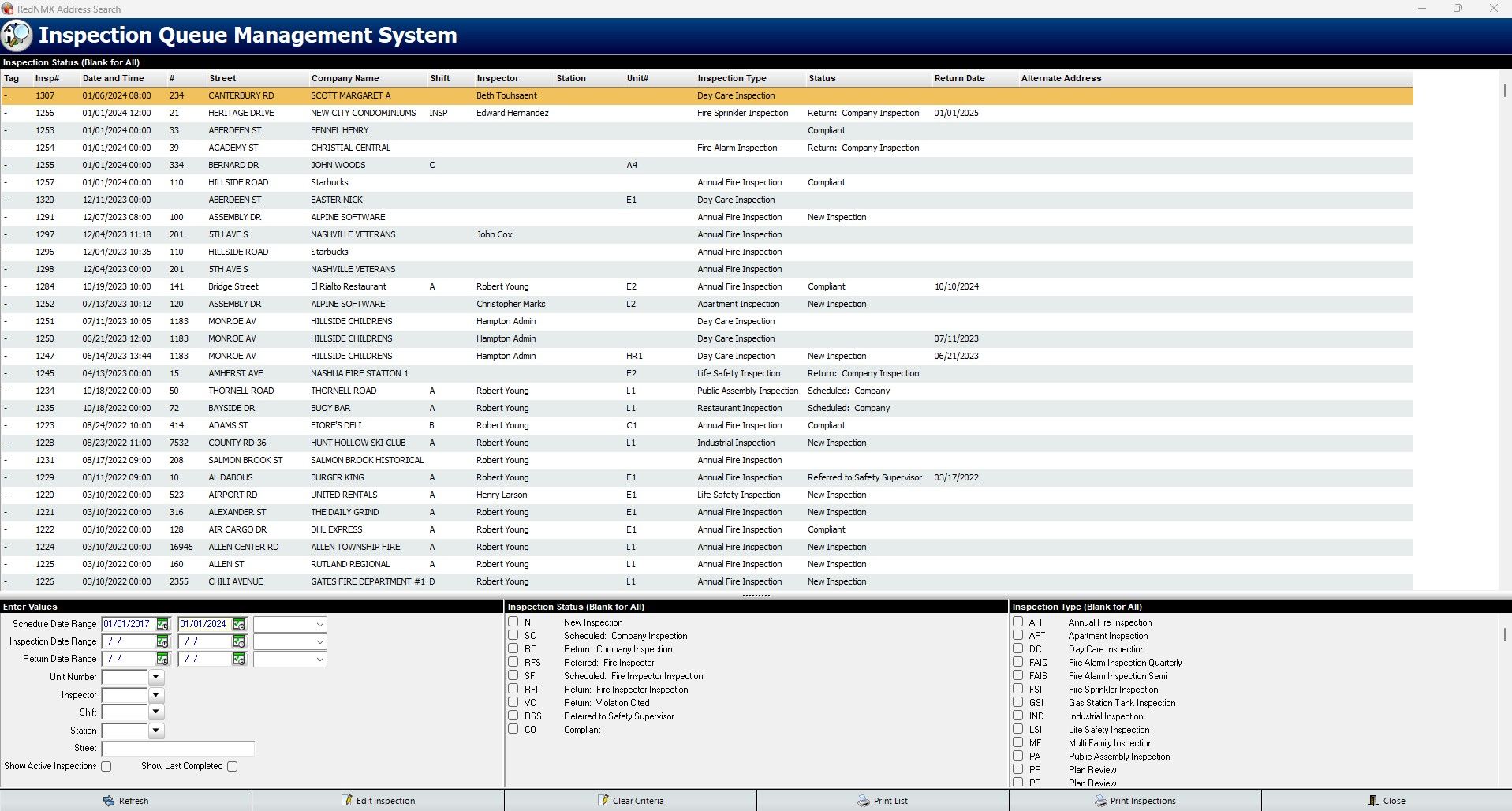The height and width of the screenshot is (811, 1512).
Task: Click the Clear Criteria button
Action: coord(631,801)
